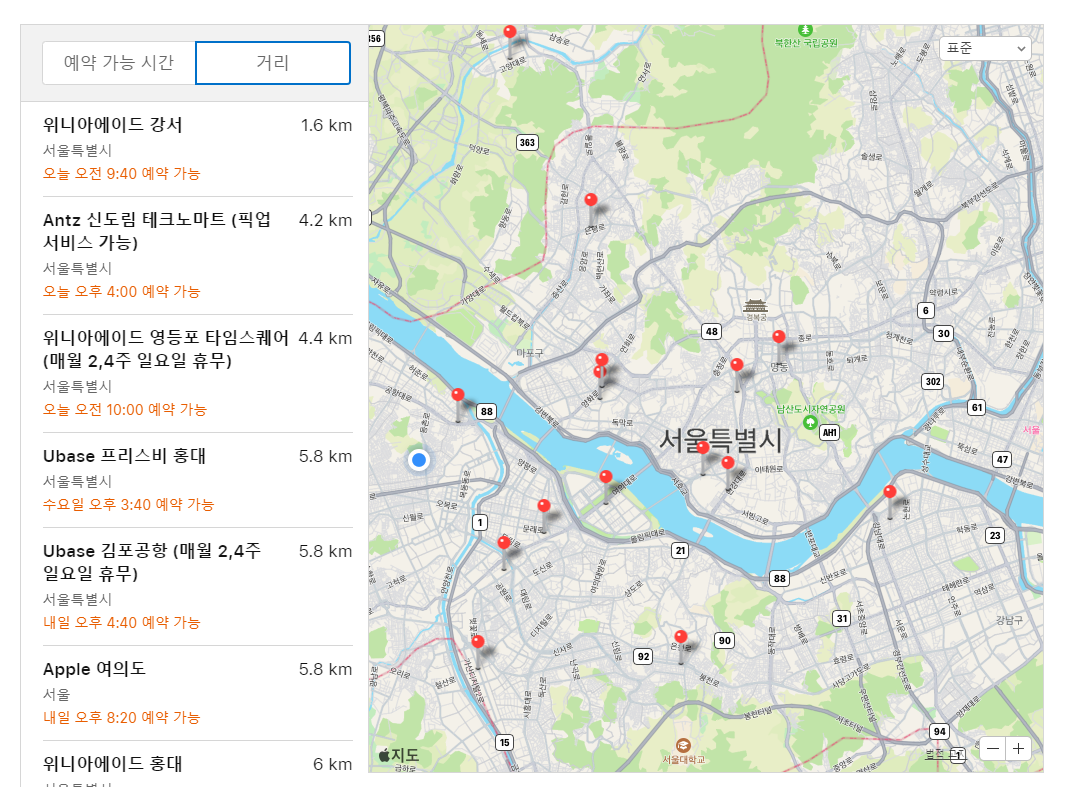Click the 1.6 km distance value
This screenshot has width=1080, height=787.
(326, 125)
